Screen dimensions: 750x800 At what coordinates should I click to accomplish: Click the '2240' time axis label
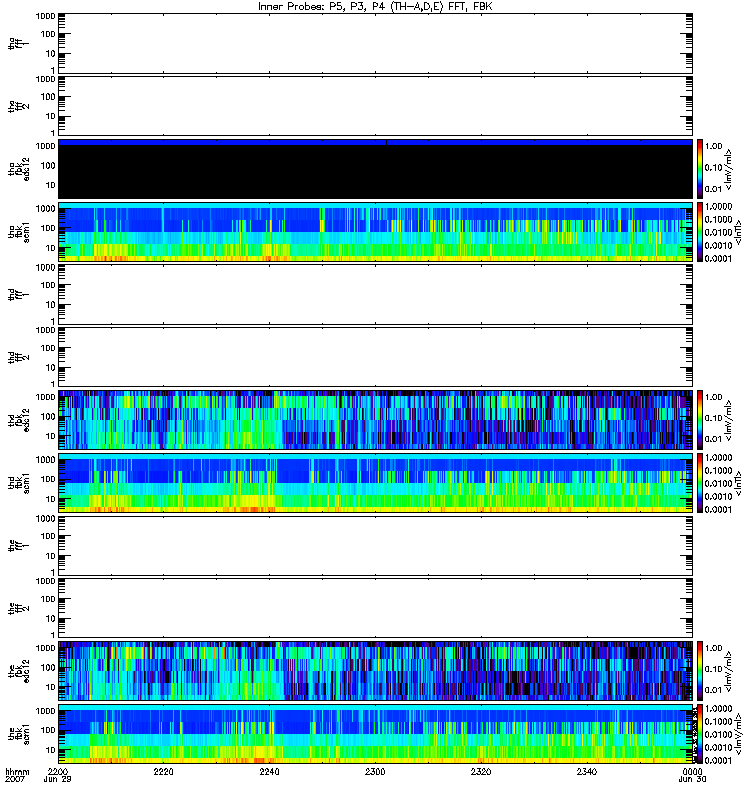[x=269, y=771]
